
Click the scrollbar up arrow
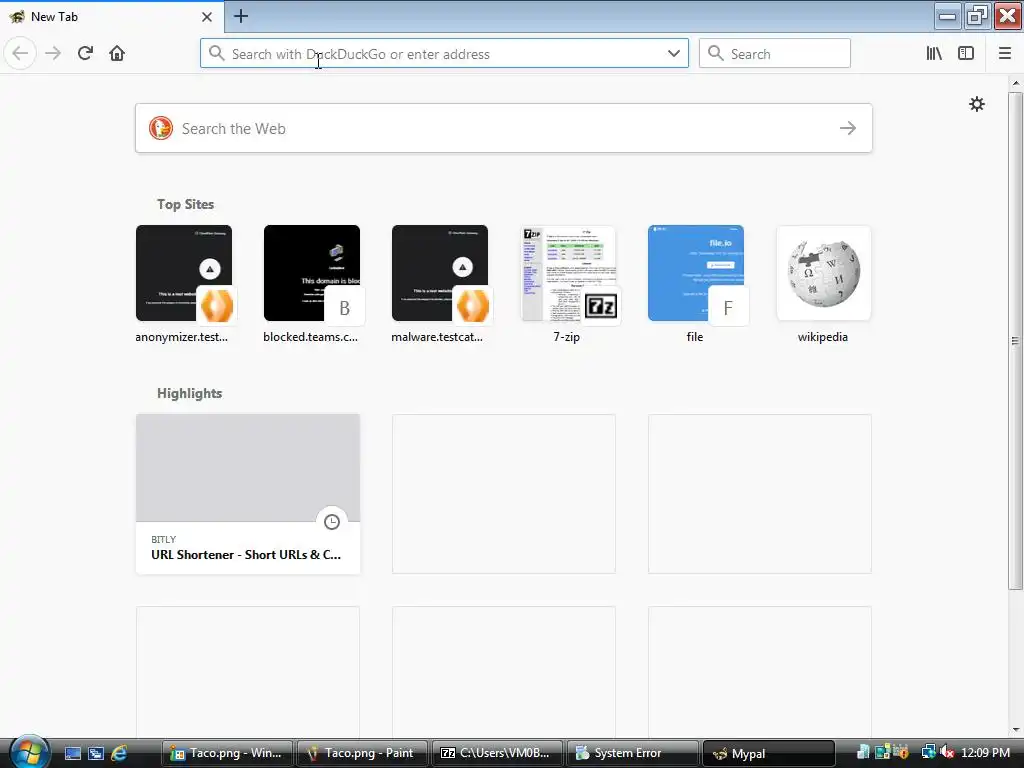1016,84
